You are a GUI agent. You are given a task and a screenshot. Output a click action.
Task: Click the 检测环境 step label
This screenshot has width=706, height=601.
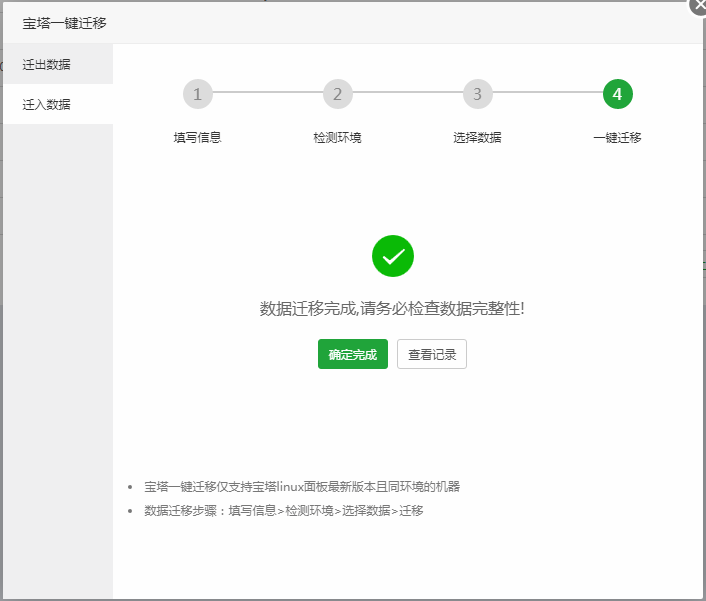coord(337,137)
